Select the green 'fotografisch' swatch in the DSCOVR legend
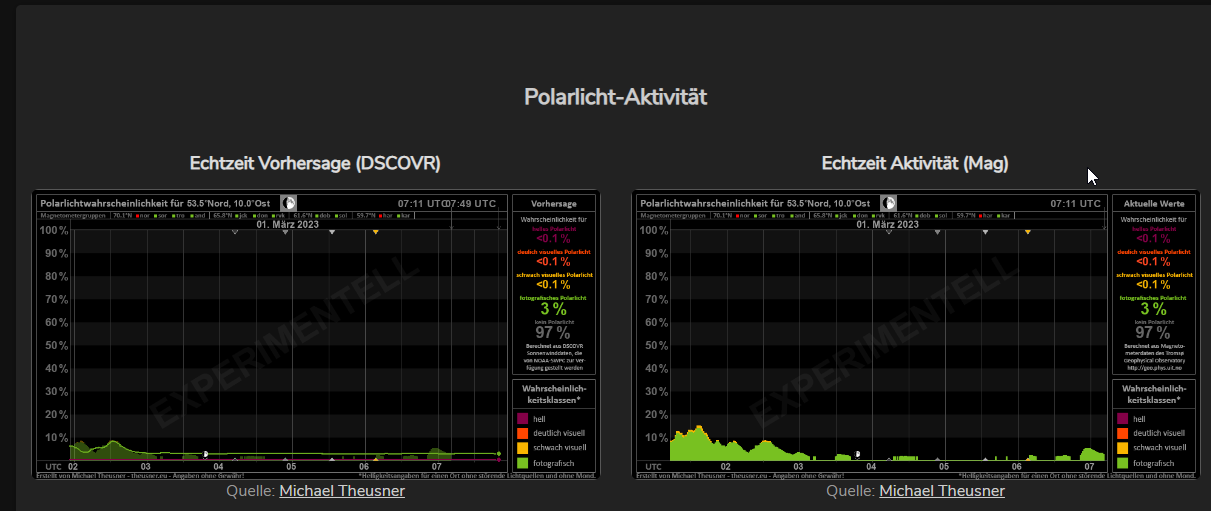 (x=522, y=463)
